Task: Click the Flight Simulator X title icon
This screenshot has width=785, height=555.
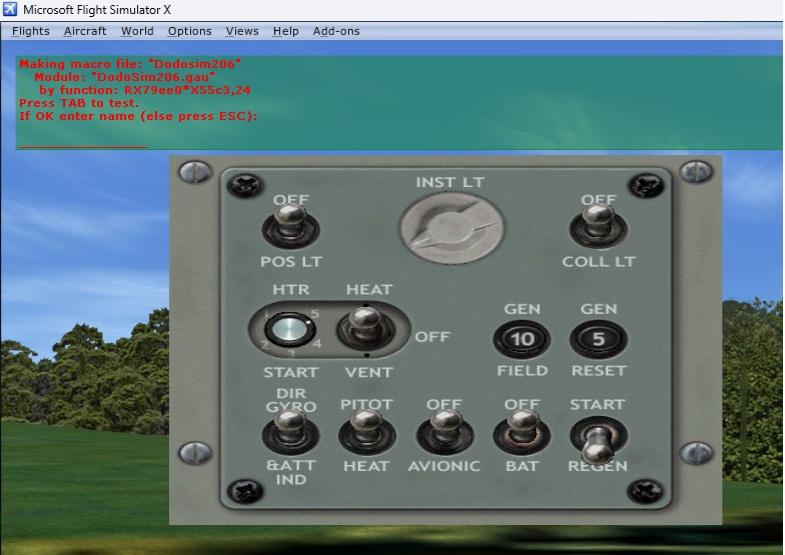Action: pyautogui.click(x=10, y=9)
